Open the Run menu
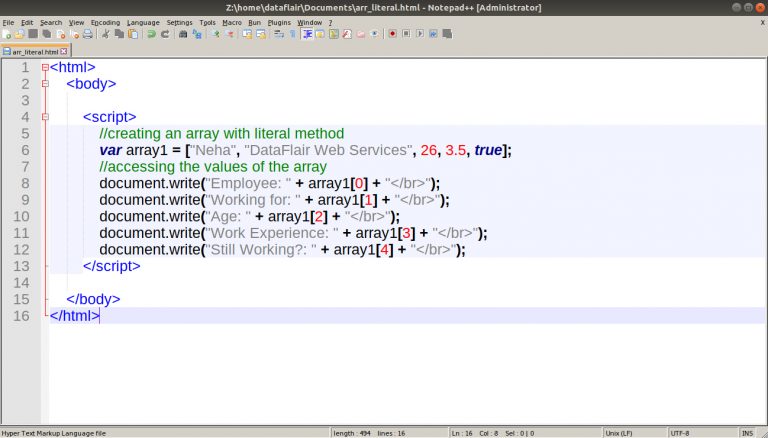The width and height of the screenshot is (768, 438). [x=254, y=23]
